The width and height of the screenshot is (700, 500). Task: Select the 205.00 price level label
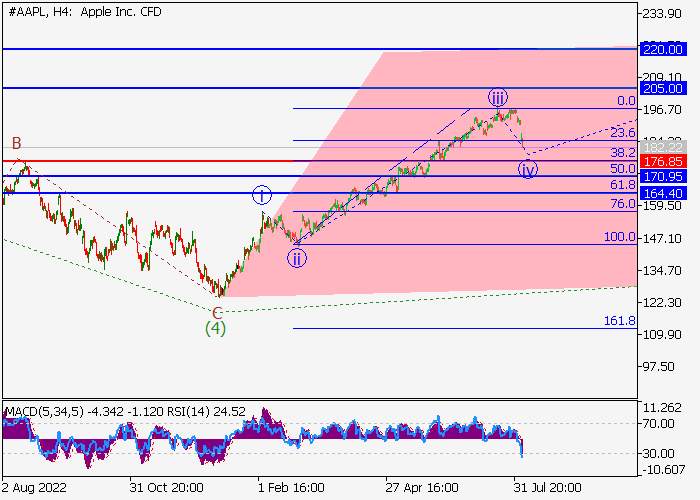[662, 88]
